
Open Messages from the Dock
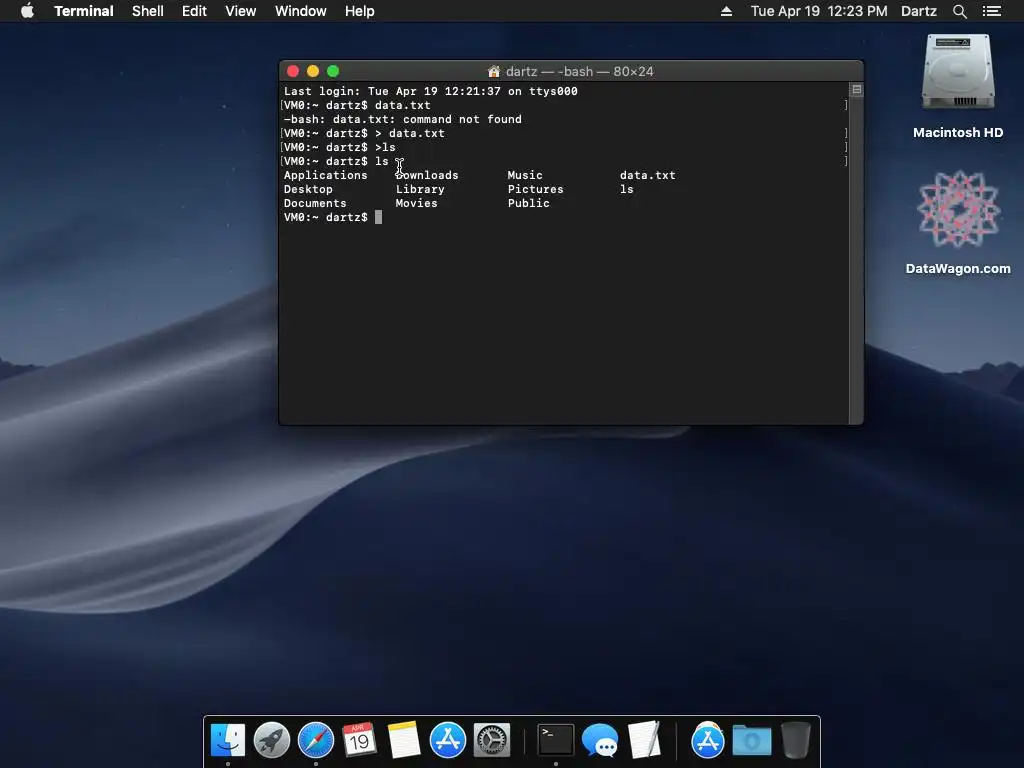[x=600, y=741]
